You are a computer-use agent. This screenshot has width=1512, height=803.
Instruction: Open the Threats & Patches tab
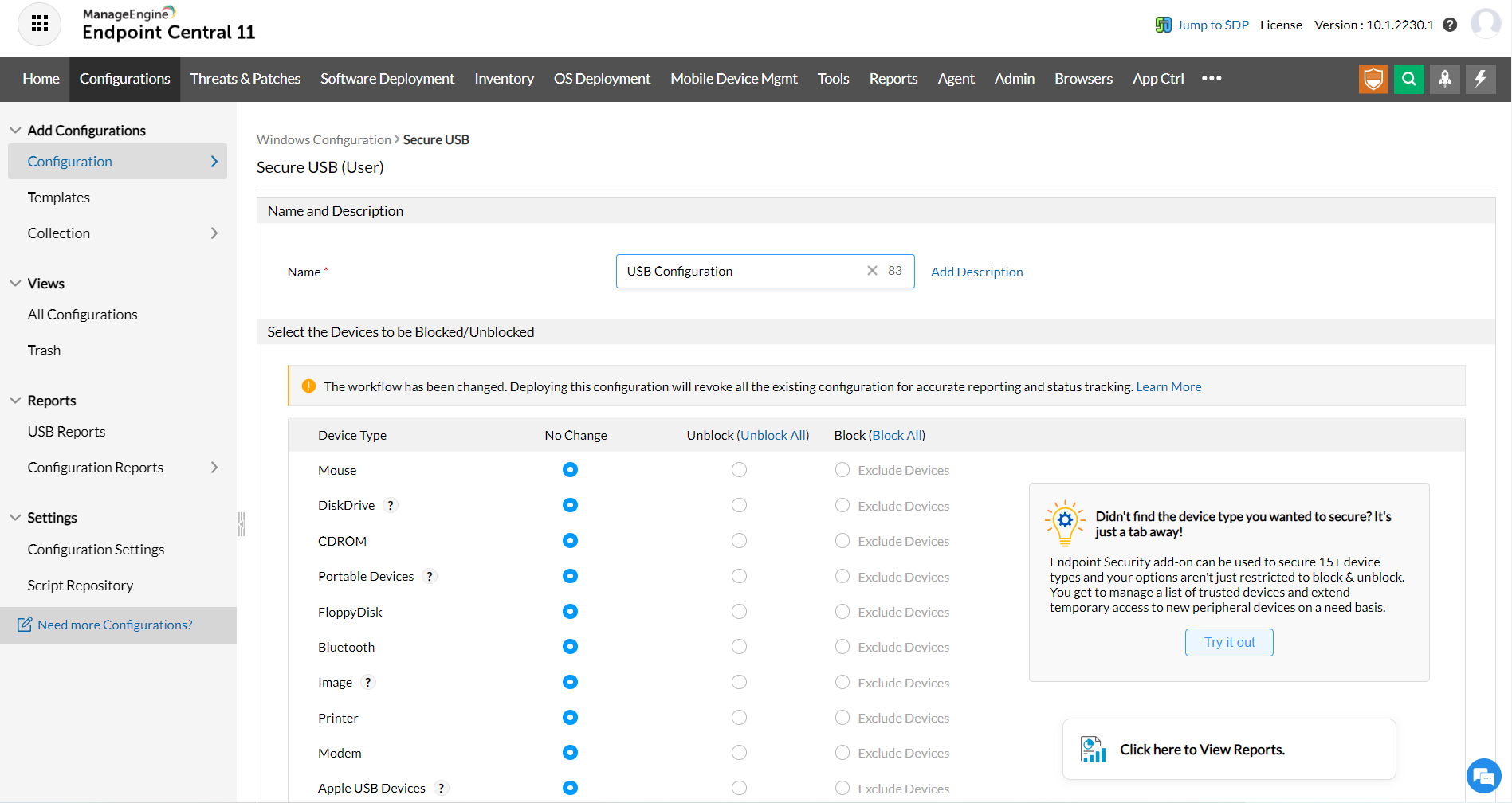point(245,79)
